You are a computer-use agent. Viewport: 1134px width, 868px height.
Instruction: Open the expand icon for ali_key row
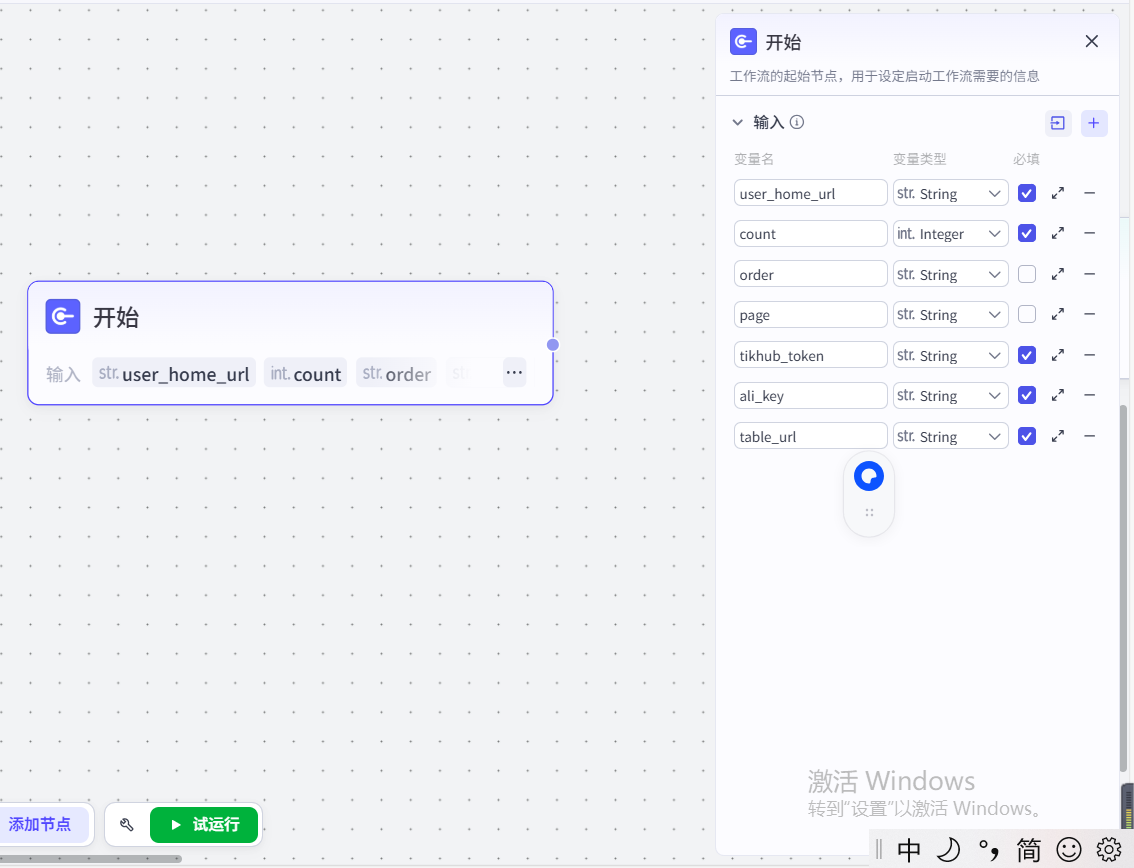[1058, 395]
